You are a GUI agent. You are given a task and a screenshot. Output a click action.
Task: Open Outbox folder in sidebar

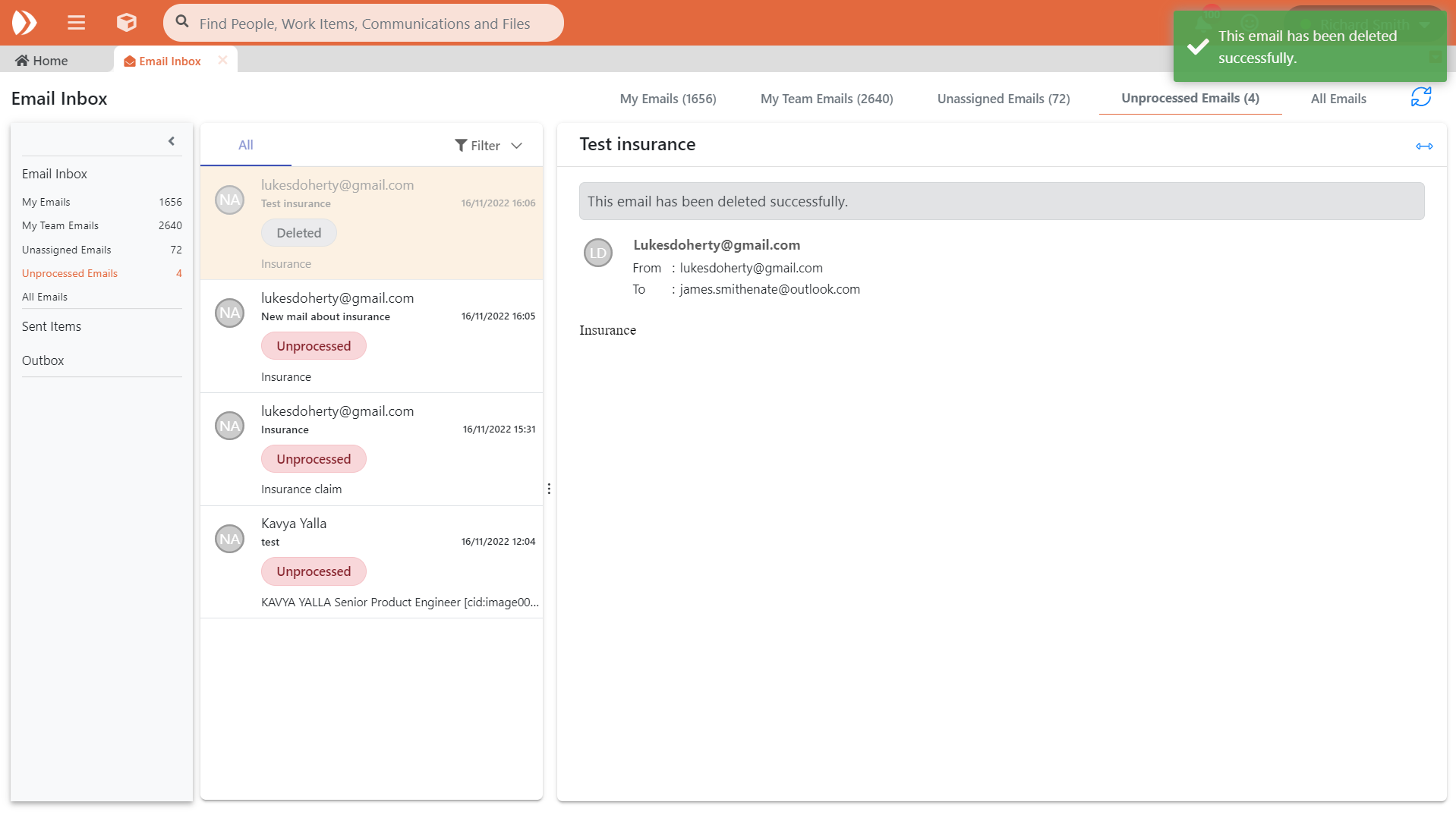[43, 360]
